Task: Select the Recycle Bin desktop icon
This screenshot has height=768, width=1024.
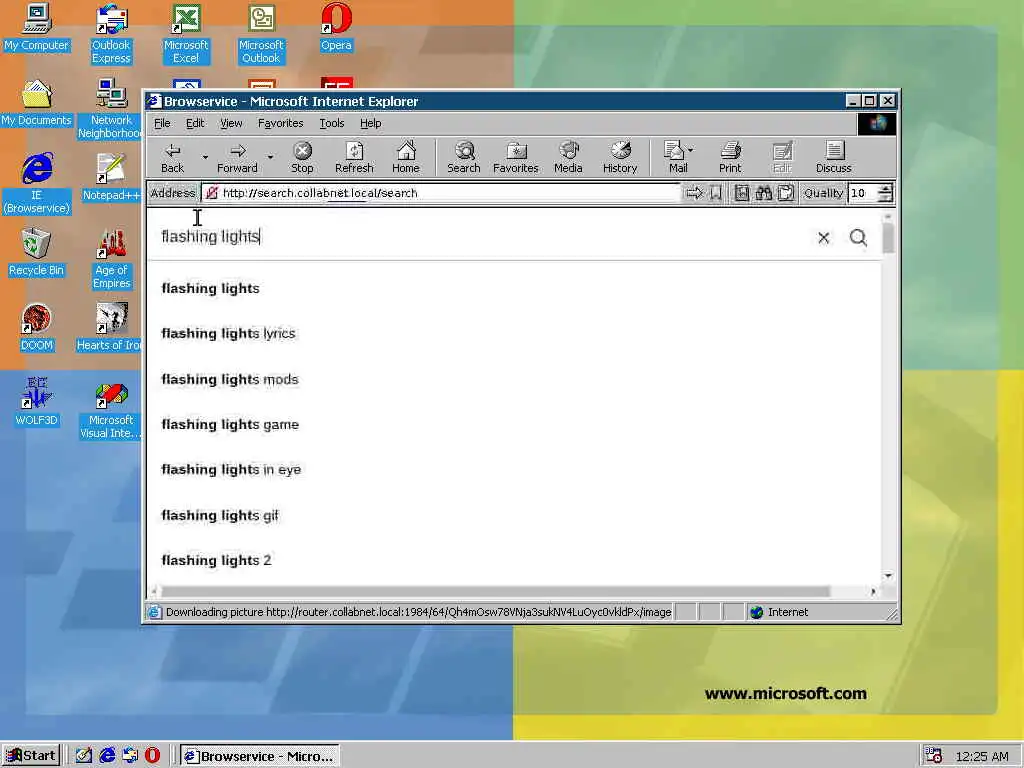Action: pos(36,253)
